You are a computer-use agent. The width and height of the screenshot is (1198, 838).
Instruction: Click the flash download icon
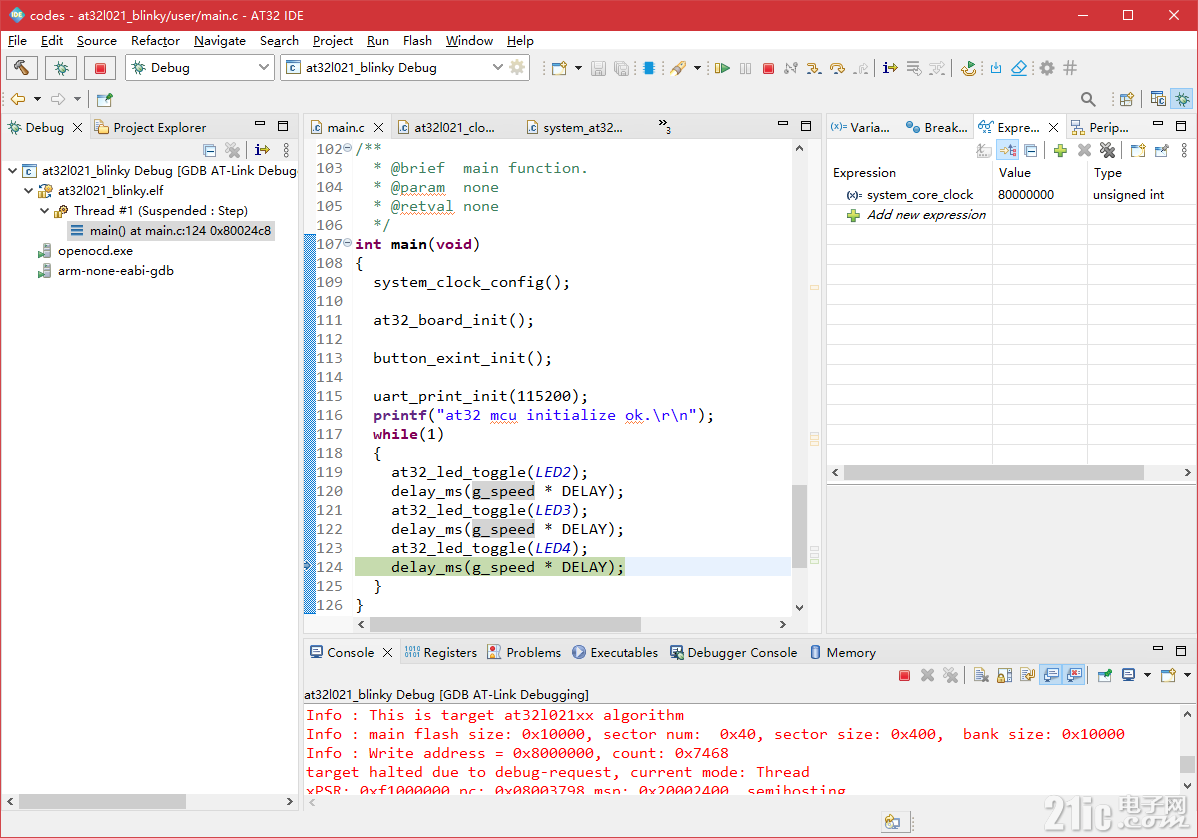(x=996, y=68)
